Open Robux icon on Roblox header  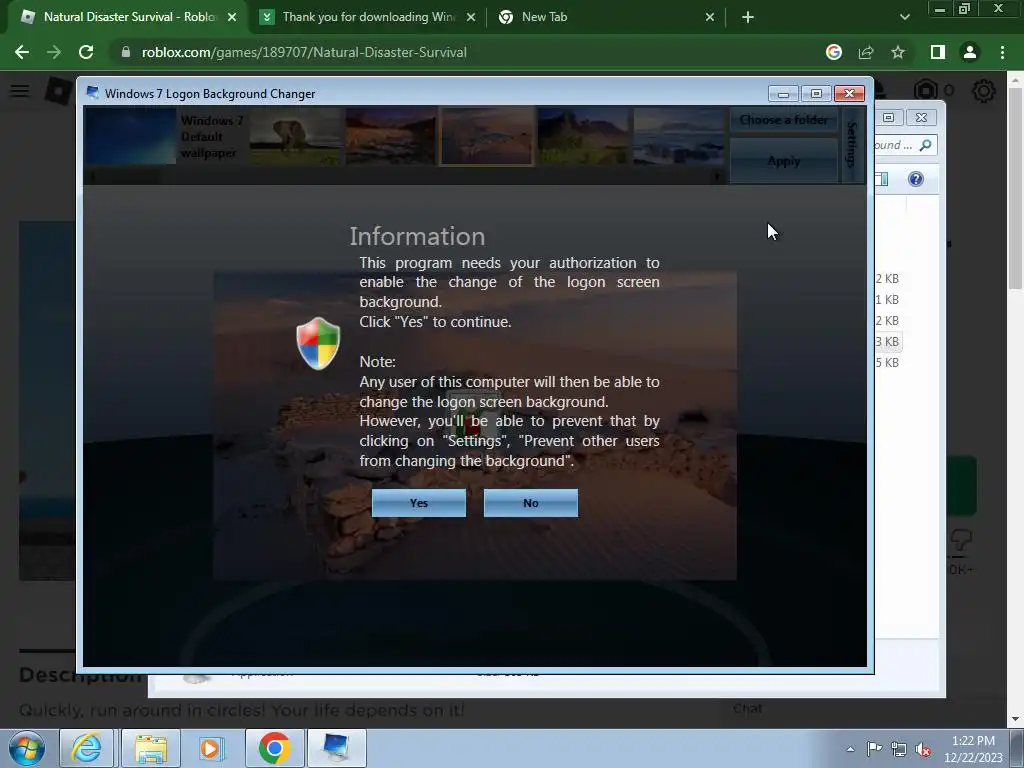click(926, 91)
